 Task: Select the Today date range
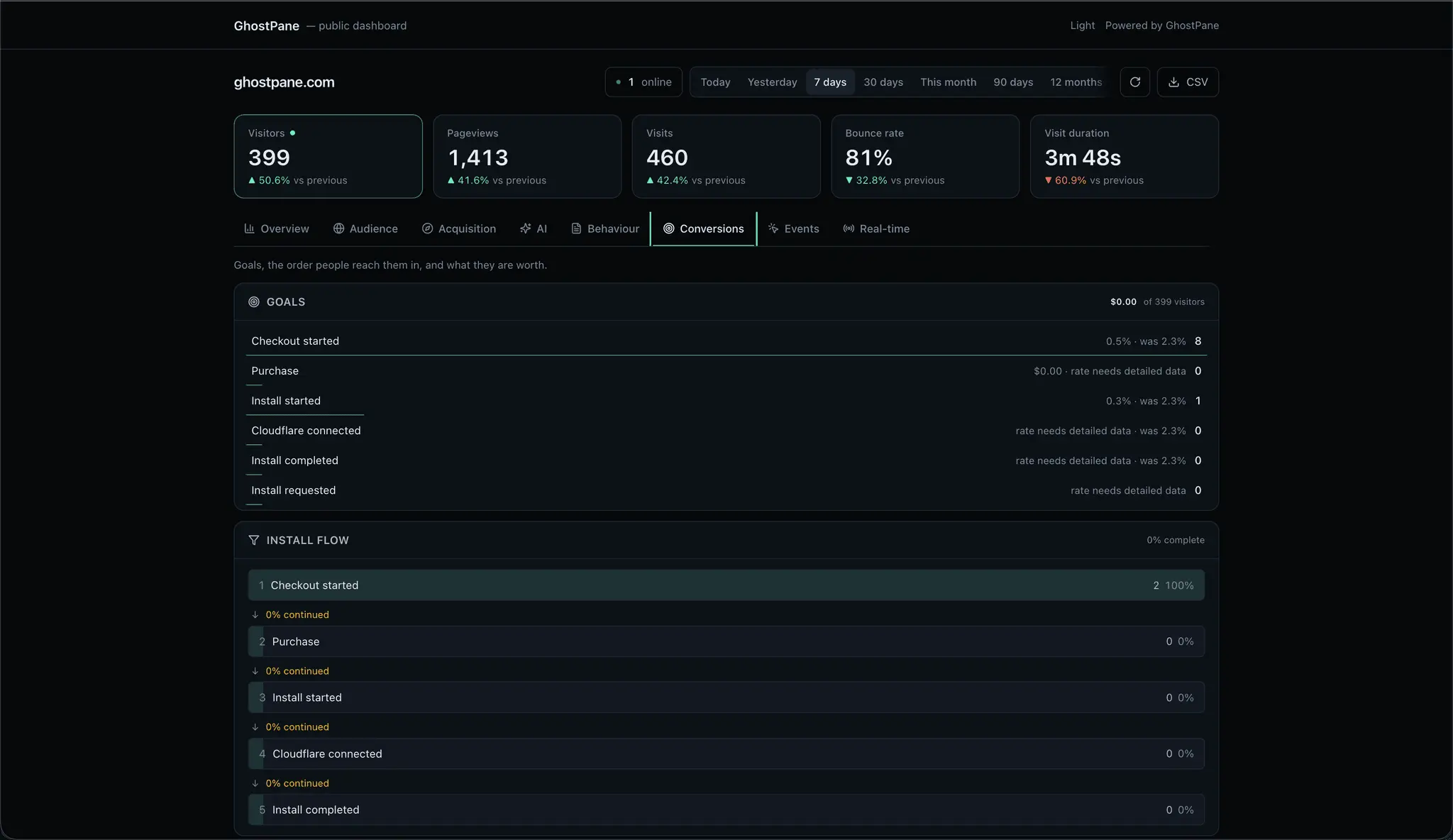coord(715,82)
